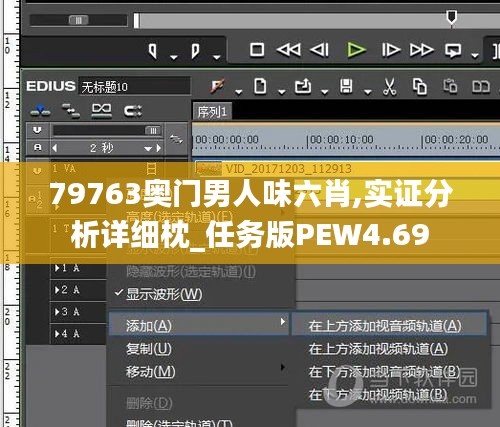This screenshot has width=500, height=427.
Task: Toggle group/link mode chain icon
Action: pyautogui.click(x=101, y=111)
